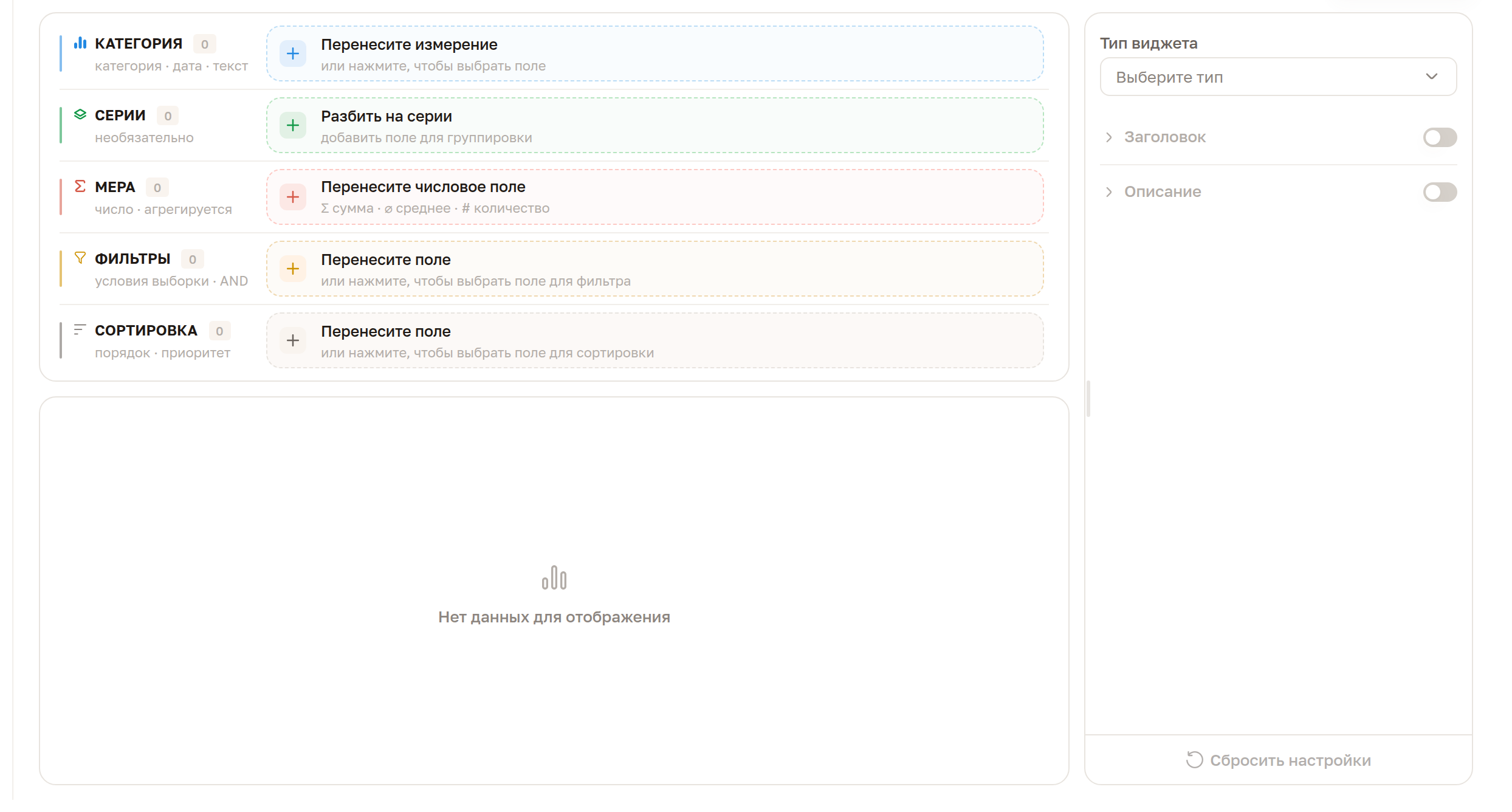Expand the Описание section chevron
This screenshot has width=1512, height=812.
[1109, 192]
